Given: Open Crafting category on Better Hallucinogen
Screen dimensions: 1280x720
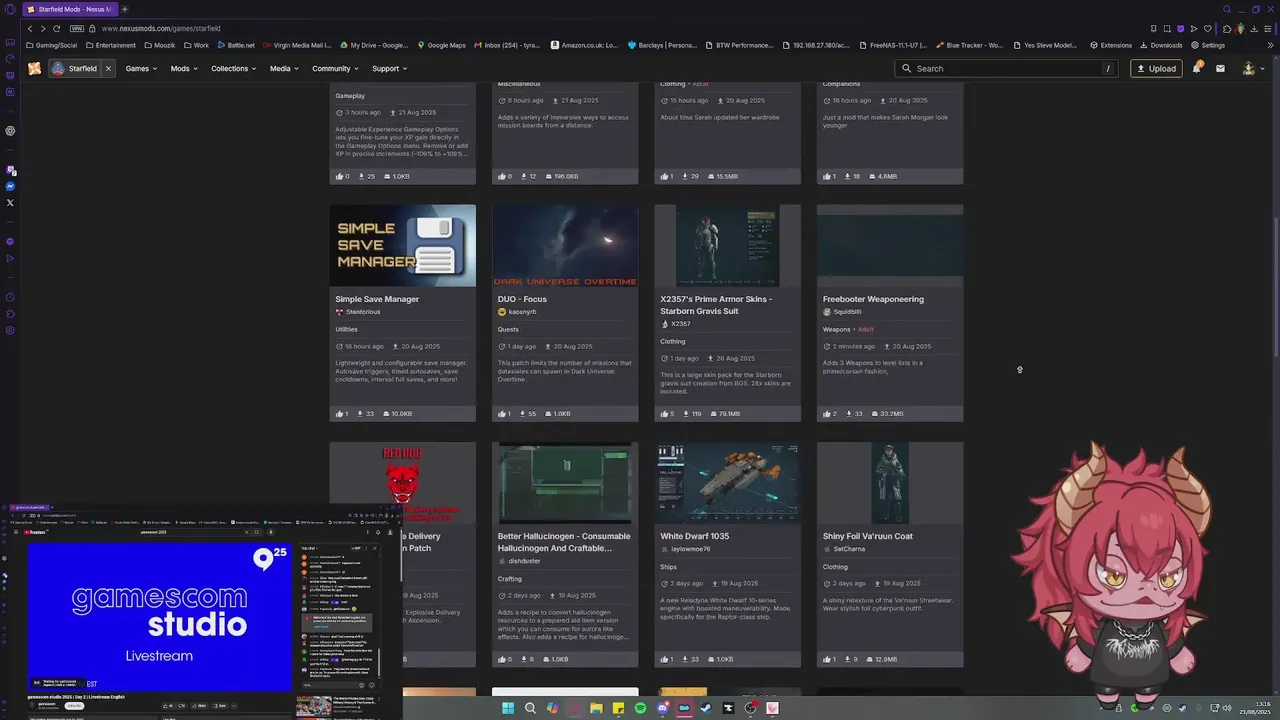Looking at the screenshot, I should pos(510,578).
